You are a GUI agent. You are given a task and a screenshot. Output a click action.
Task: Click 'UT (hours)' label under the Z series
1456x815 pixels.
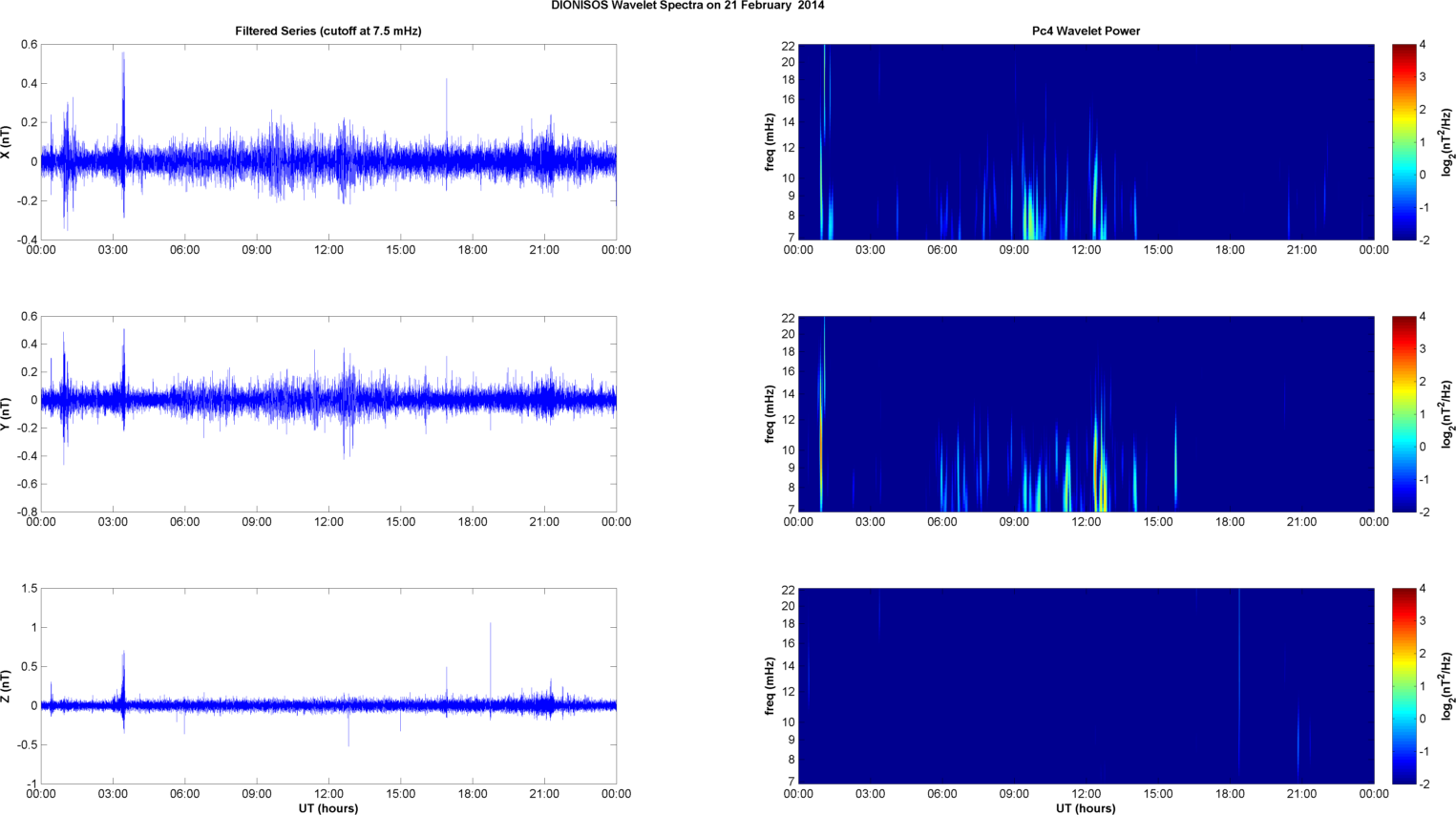328,808
